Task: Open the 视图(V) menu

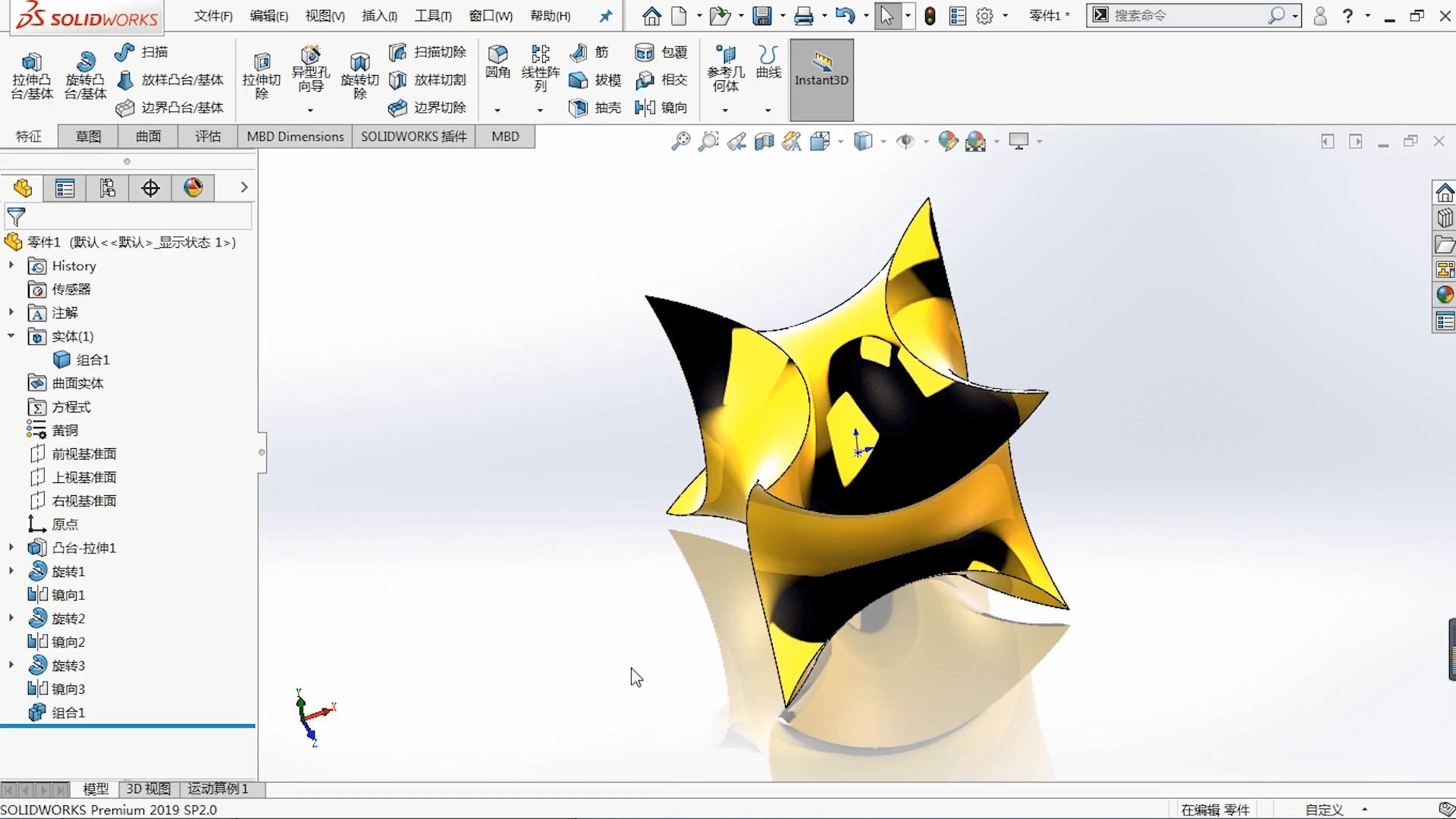Action: (x=325, y=15)
